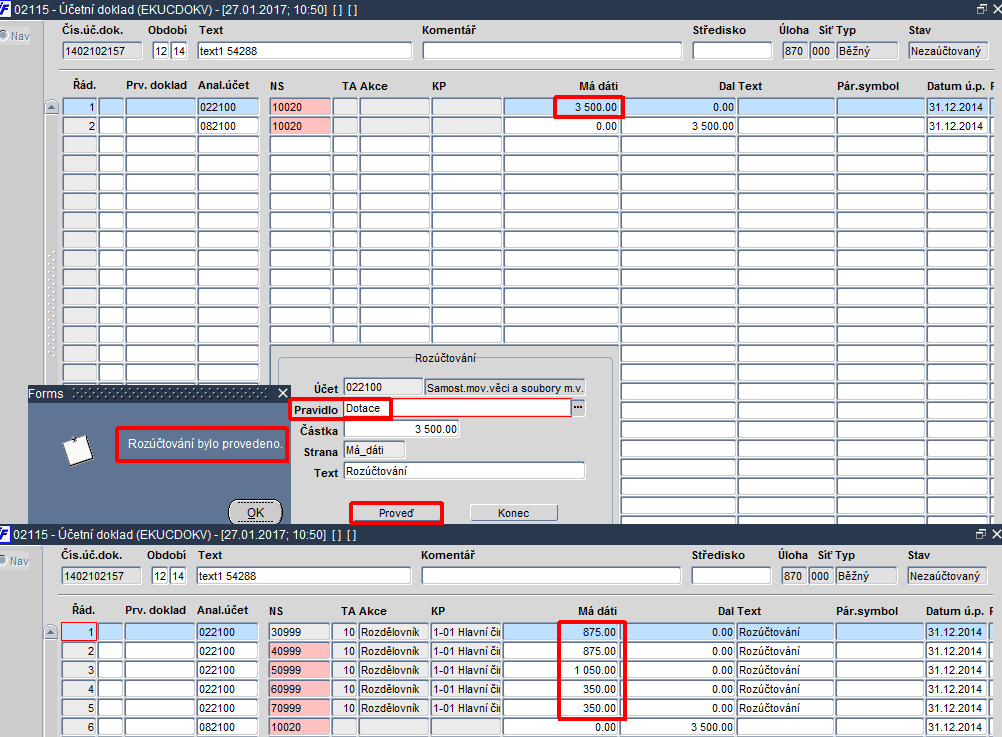Click the Komentář field in upper window
The image size is (1002, 737).
(552, 50)
